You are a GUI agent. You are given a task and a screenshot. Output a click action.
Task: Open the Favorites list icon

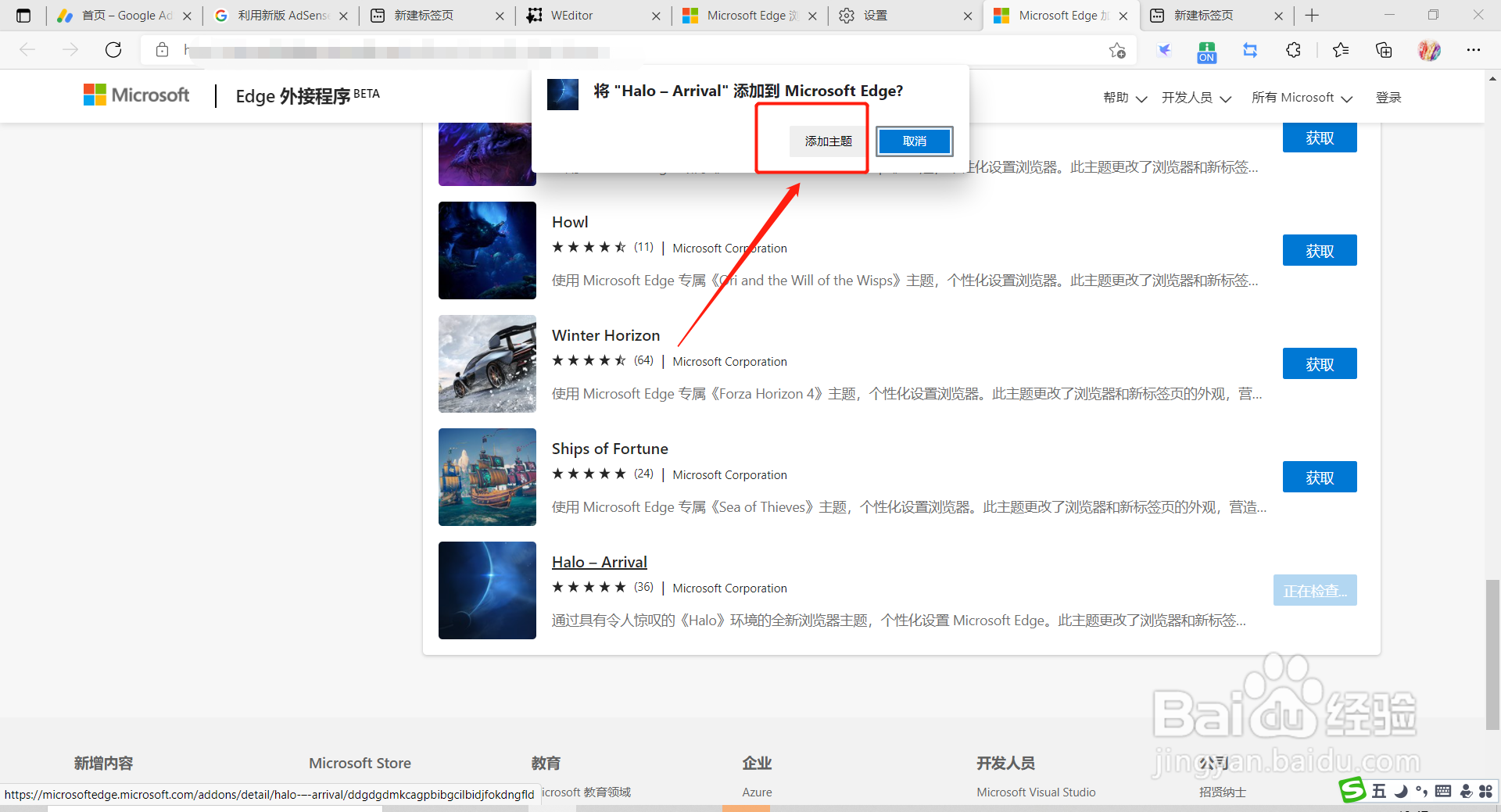(1341, 50)
